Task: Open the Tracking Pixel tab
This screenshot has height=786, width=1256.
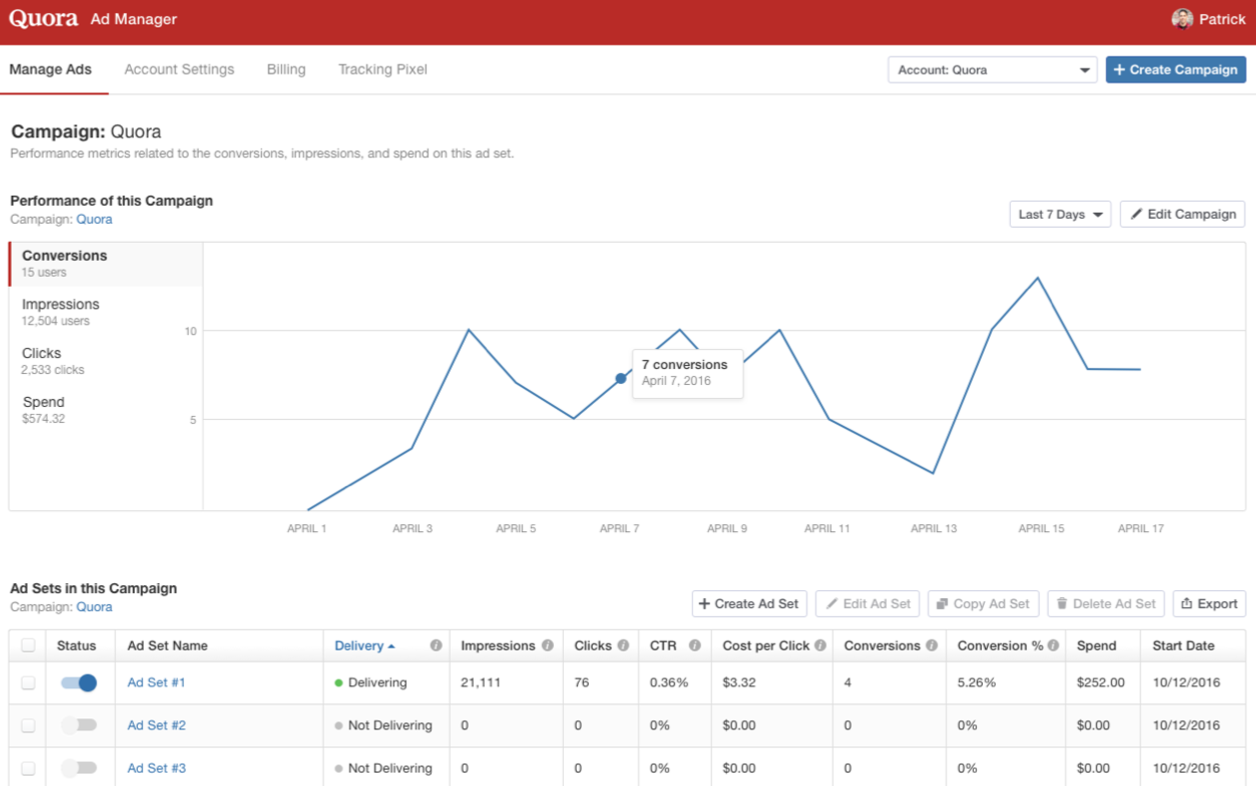Action: tap(382, 70)
